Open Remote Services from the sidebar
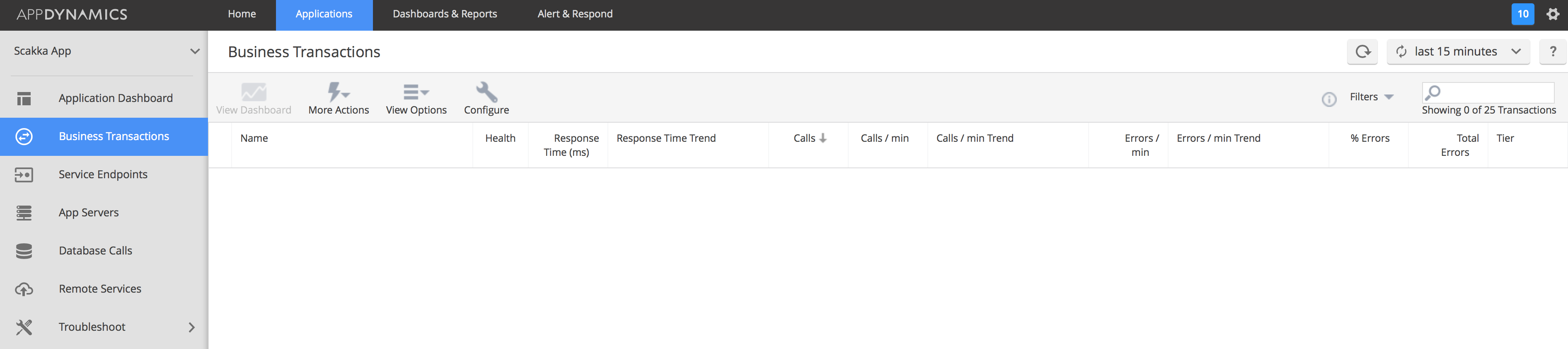 coord(100,289)
